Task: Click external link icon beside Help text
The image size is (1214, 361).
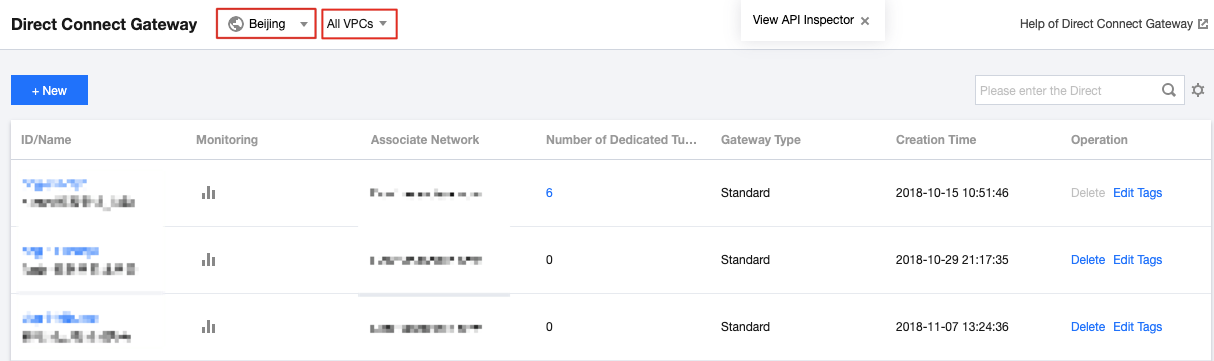Action: point(1202,24)
